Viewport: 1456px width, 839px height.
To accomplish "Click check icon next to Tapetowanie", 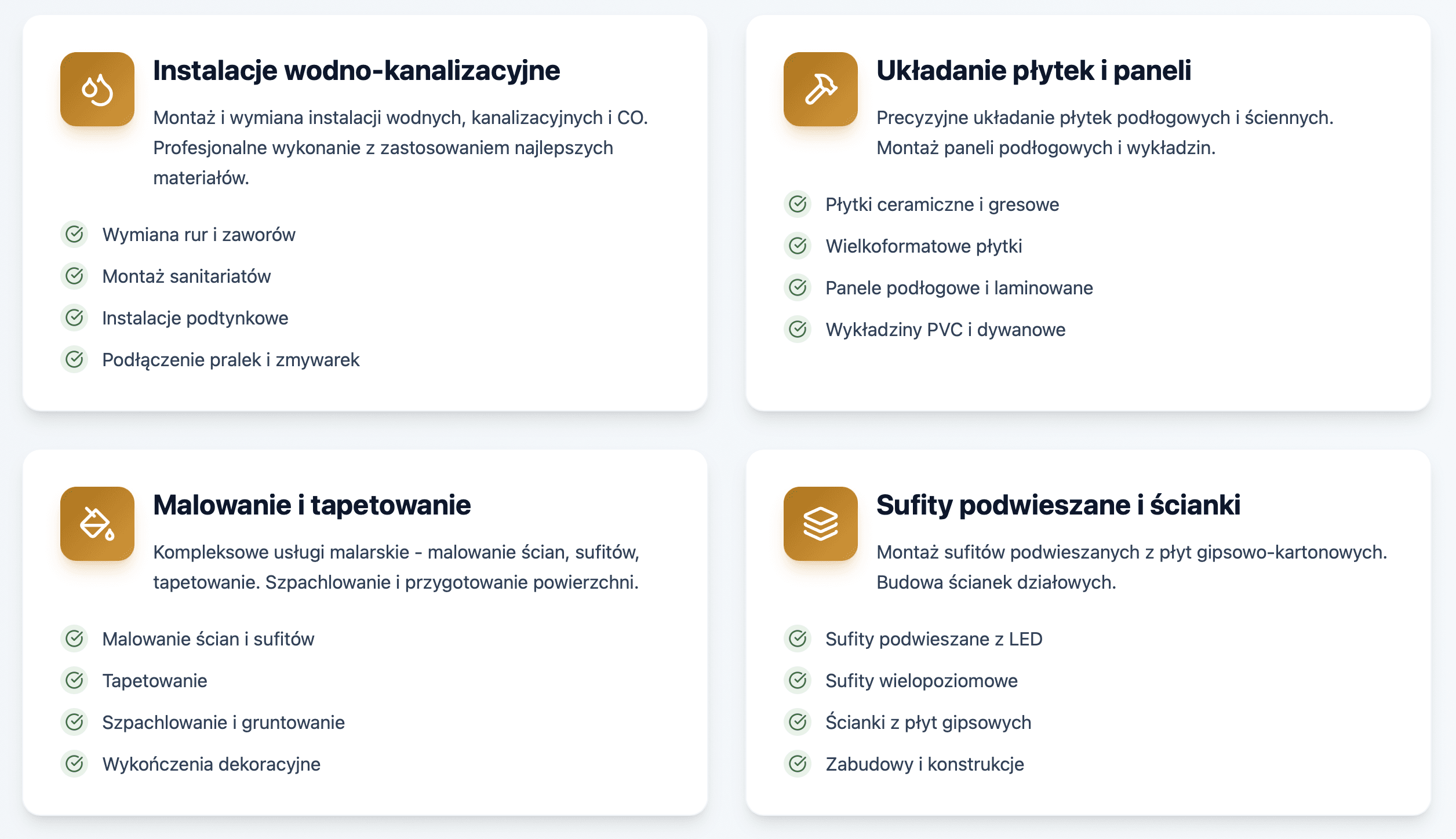I will [74, 680].
